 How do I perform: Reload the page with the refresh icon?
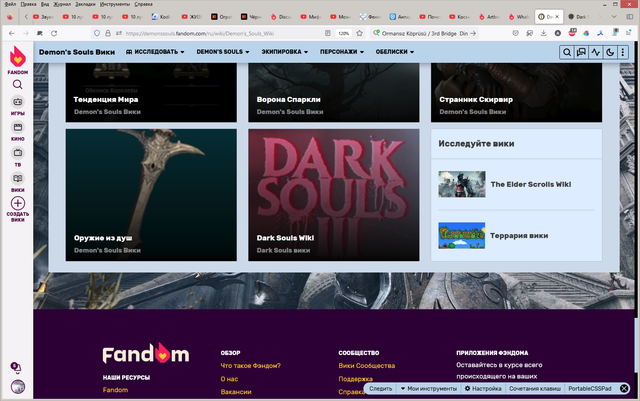(x=54, y=33)
